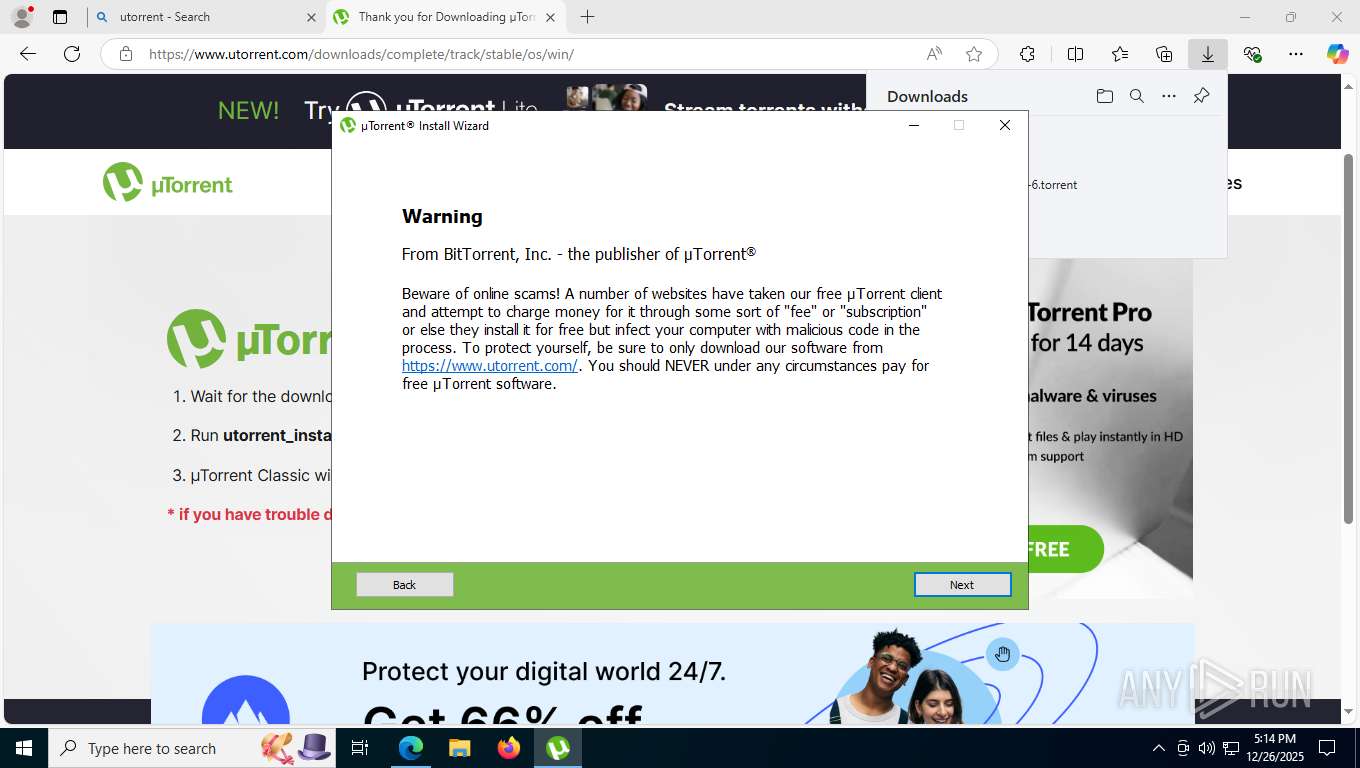Pin the Downloads panel
This screenshot has width=1360, height=768.
pyautogui.click(x=1202, y=96)
